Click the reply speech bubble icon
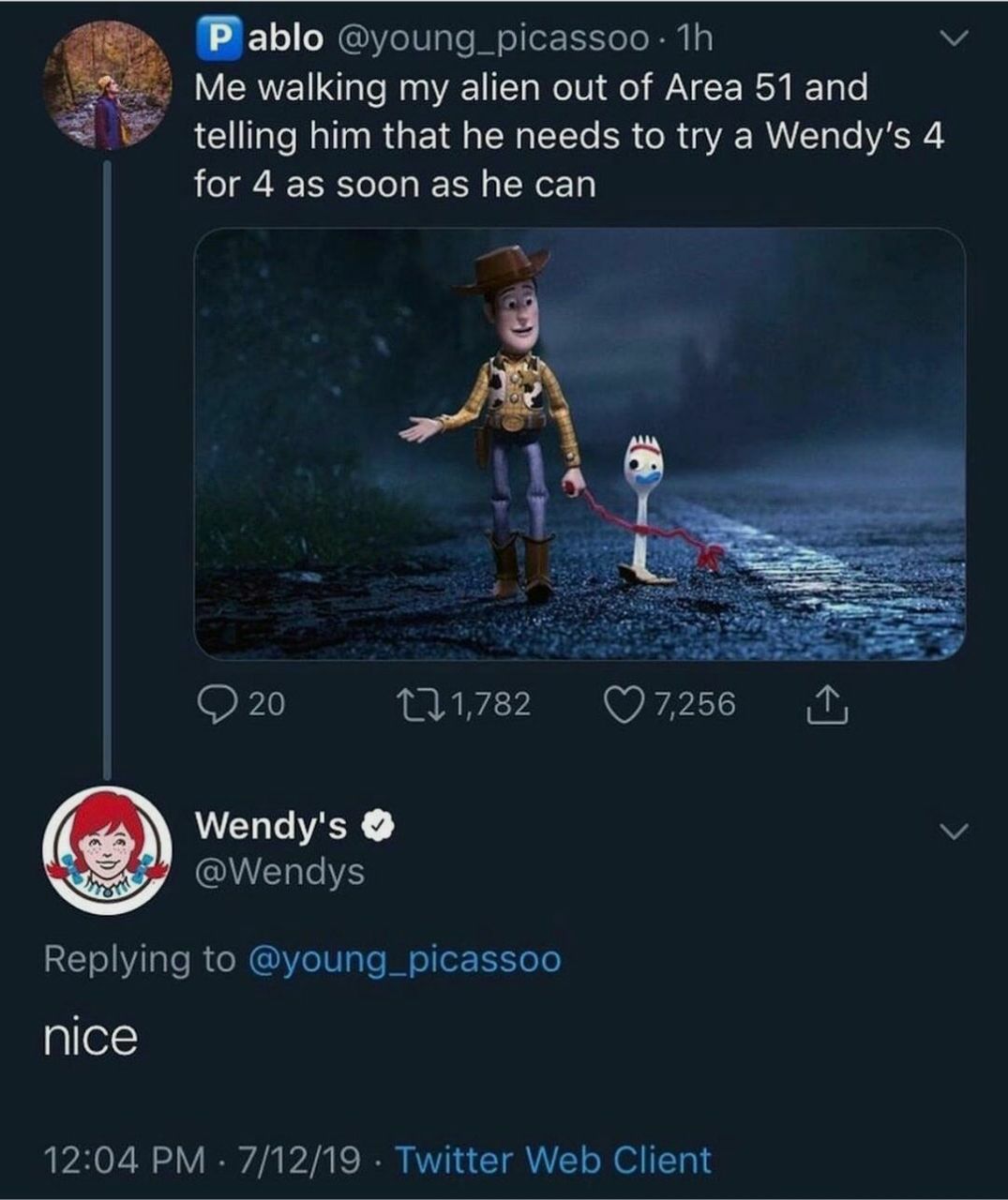The width and height of the screenshot is (1008, 1200). pyautogui.click(x=216, y=704)
